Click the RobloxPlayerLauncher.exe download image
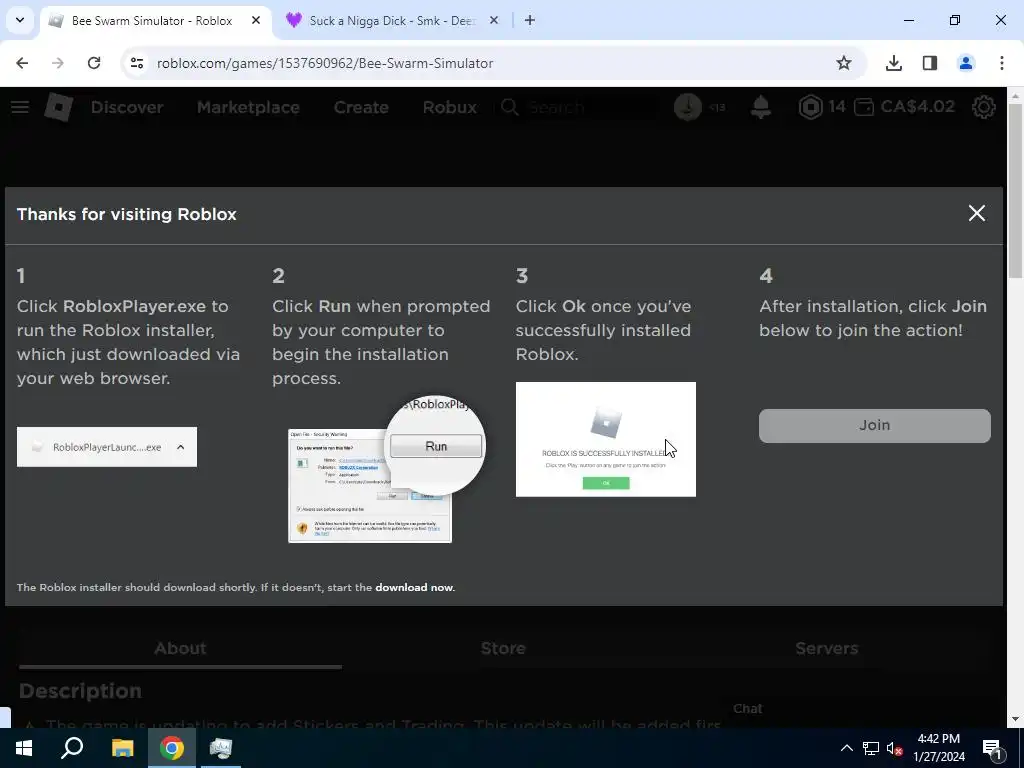The height and width of the screenshot is (768, 1024). tap(107, 447)
